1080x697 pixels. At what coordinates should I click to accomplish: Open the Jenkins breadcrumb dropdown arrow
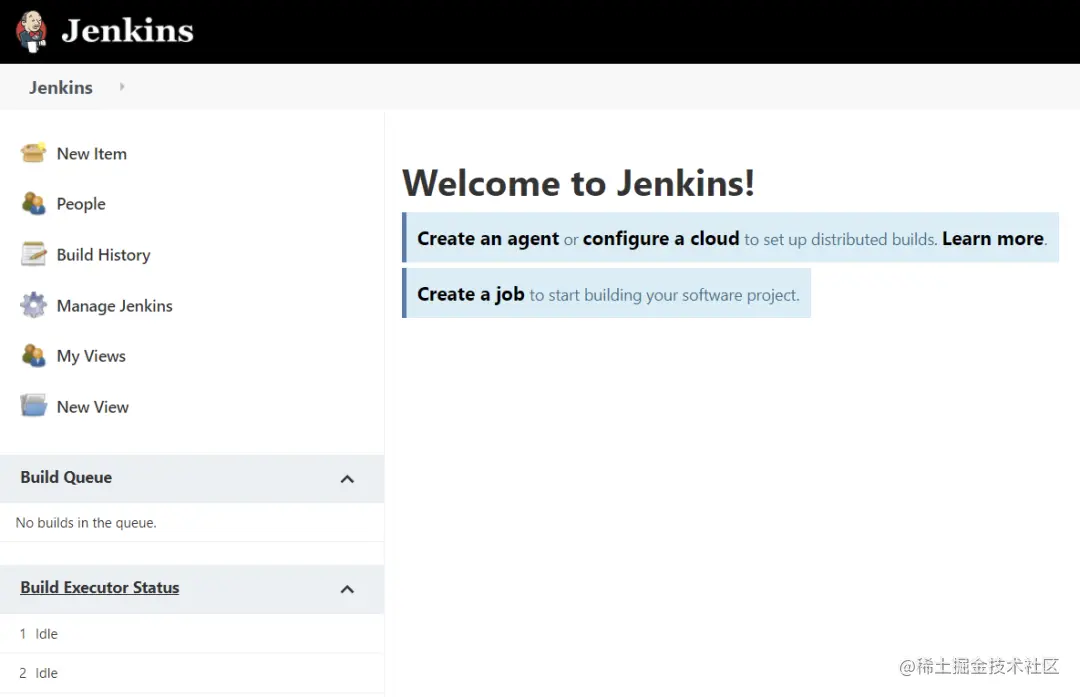click(x=122, y=87)
